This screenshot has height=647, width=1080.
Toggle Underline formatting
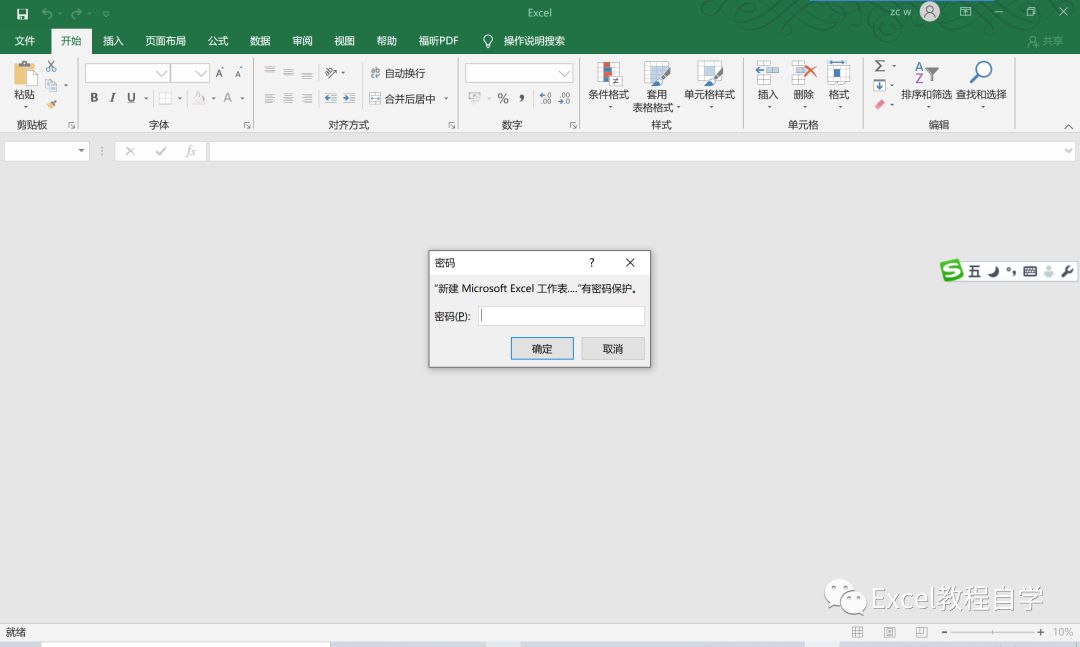(131, 98)
